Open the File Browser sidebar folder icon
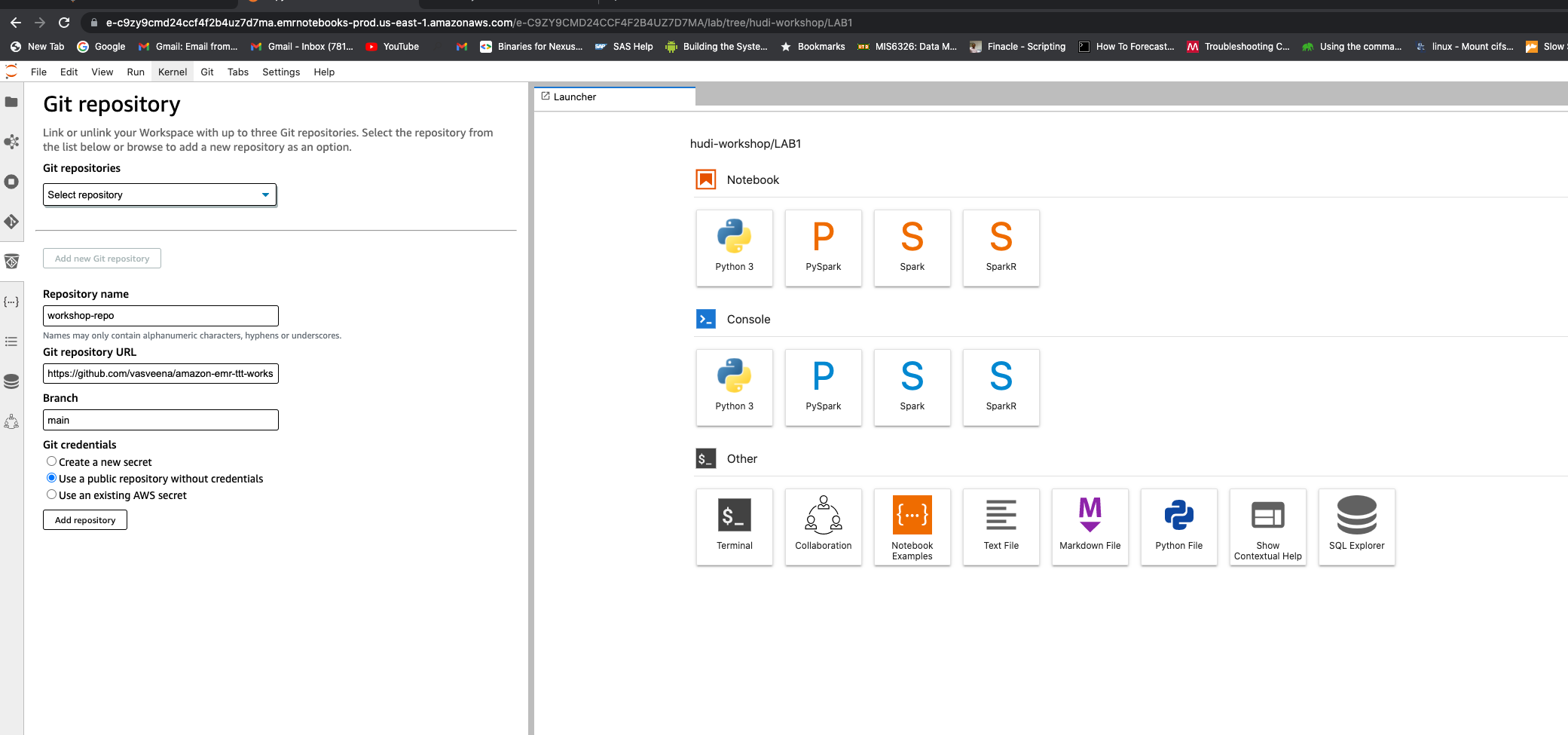This screenshot has height=735, width=1568. click(x=11, y=102)
